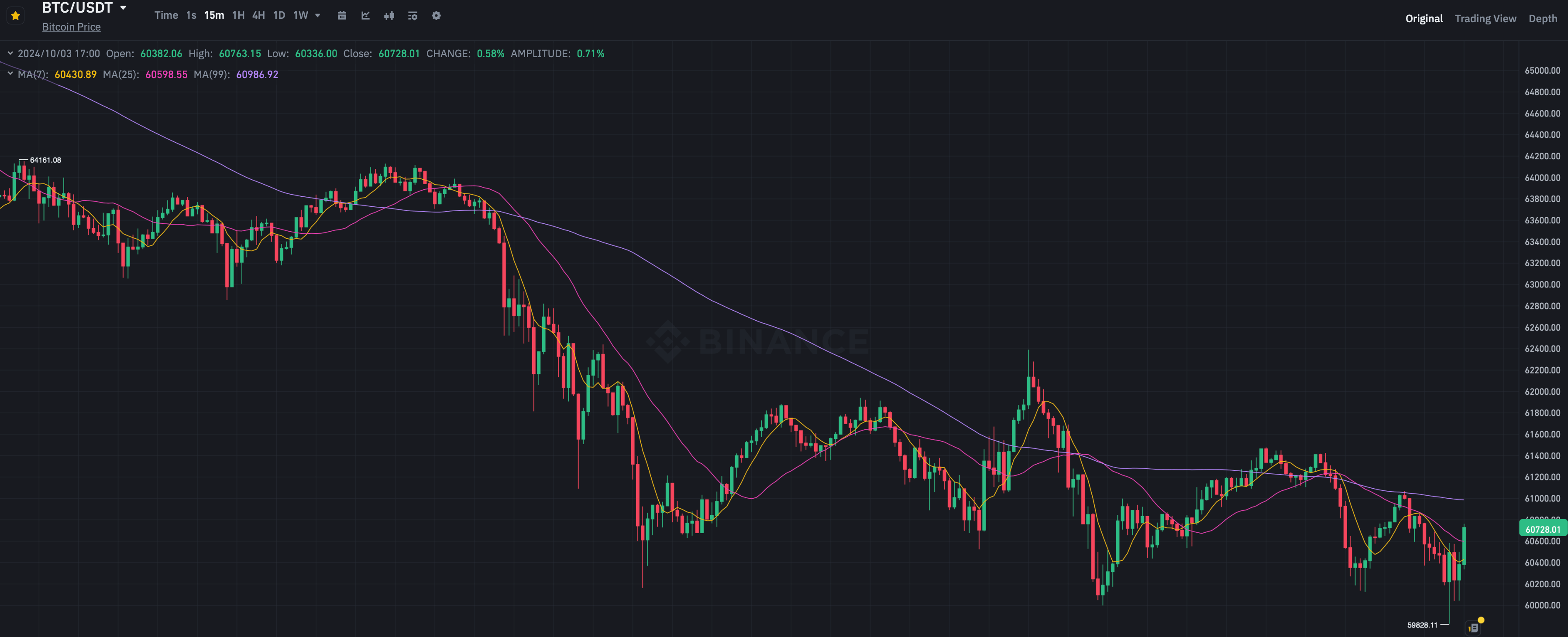Open the BTC/USDT trading pair dropdown arrow
The image size is (1568, 637).
(124, 8)
